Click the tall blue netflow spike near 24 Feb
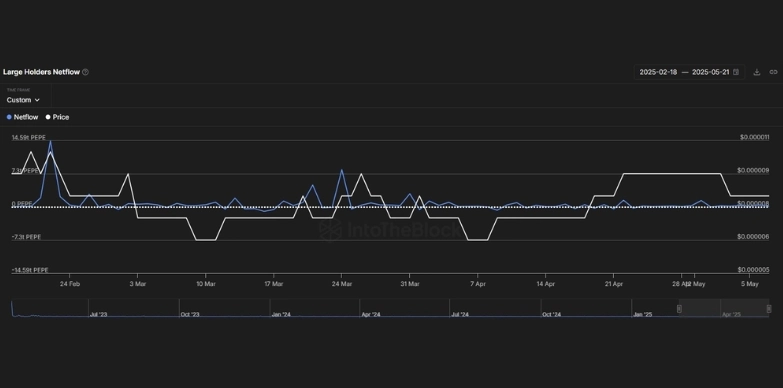The image size is (783, 388). pos(50,142)
